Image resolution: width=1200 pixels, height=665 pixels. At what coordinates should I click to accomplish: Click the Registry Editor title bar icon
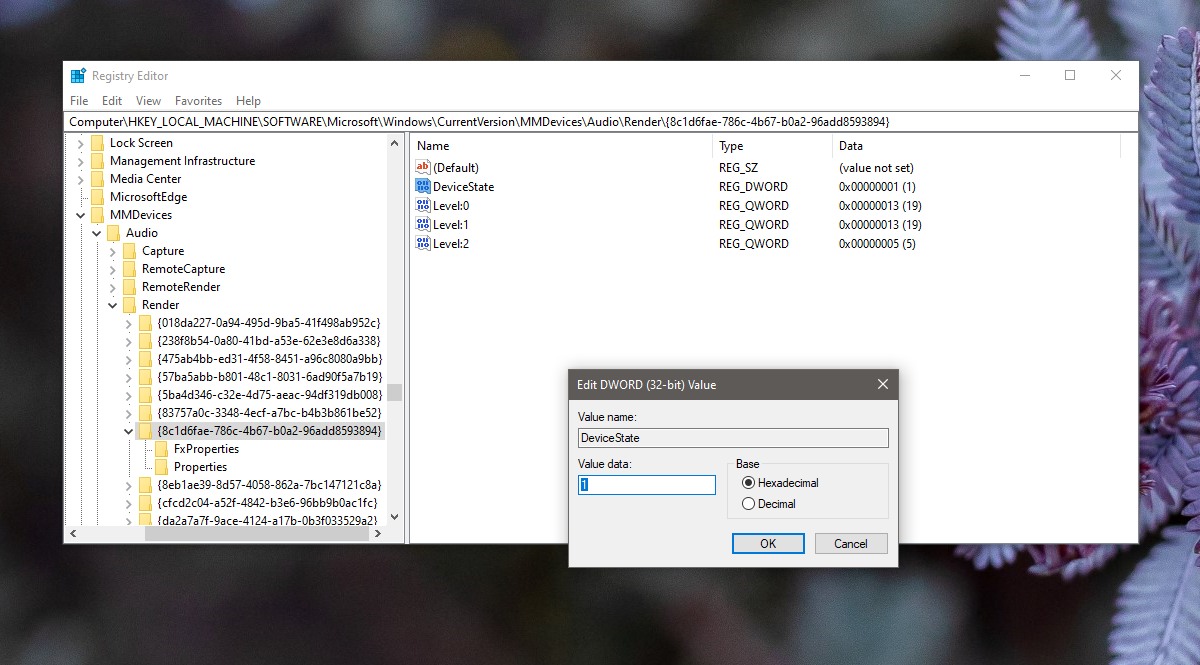(x=78, y=76)
